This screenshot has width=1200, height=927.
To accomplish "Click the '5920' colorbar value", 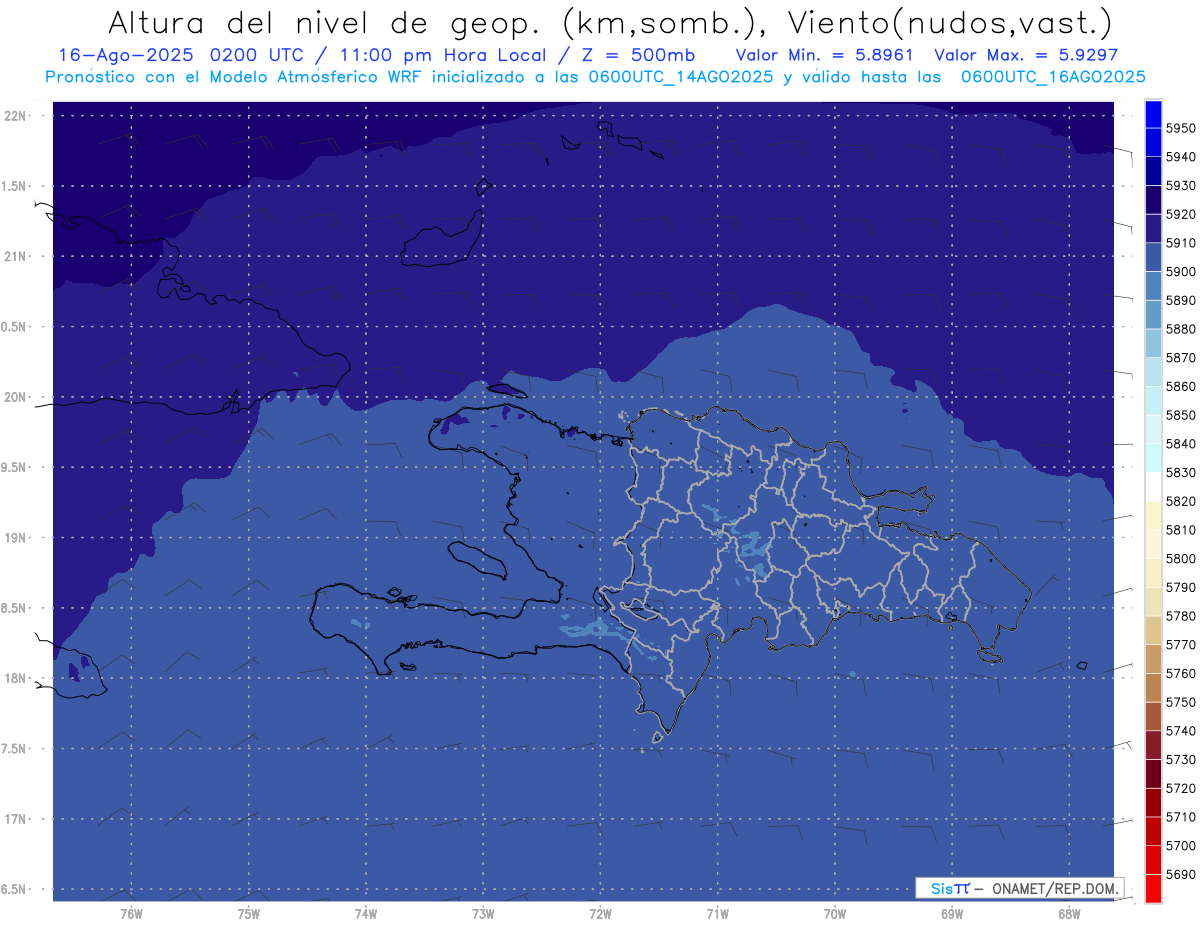I will click(1180, 214).
